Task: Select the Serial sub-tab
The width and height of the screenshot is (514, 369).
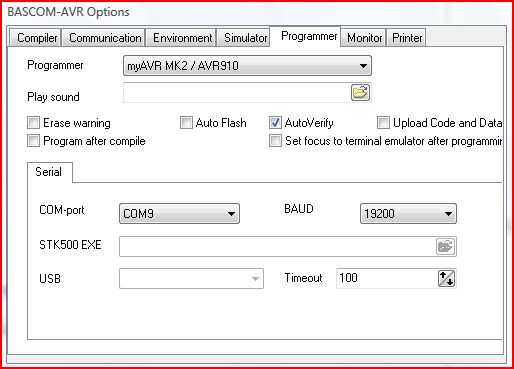Action: [49, 172]
